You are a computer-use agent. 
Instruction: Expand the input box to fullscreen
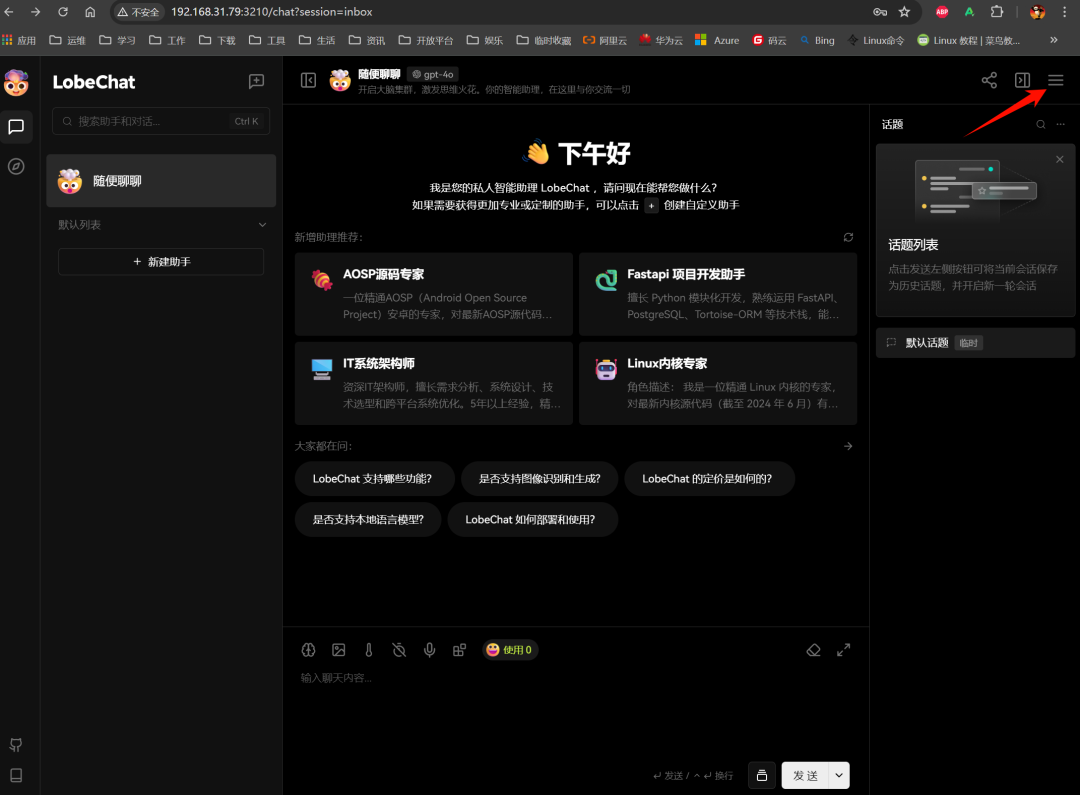844,650
